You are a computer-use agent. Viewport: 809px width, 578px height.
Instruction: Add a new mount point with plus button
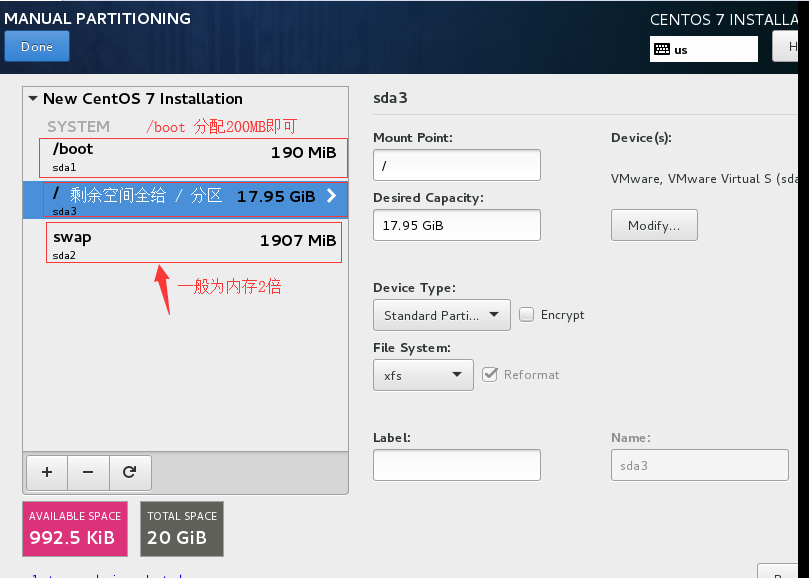pos(47,472)
